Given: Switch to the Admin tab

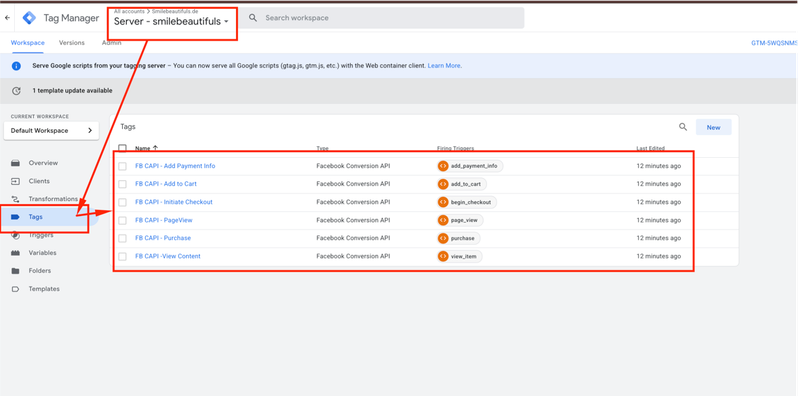Looking at the screenshot, I should [x=111, y=43].
